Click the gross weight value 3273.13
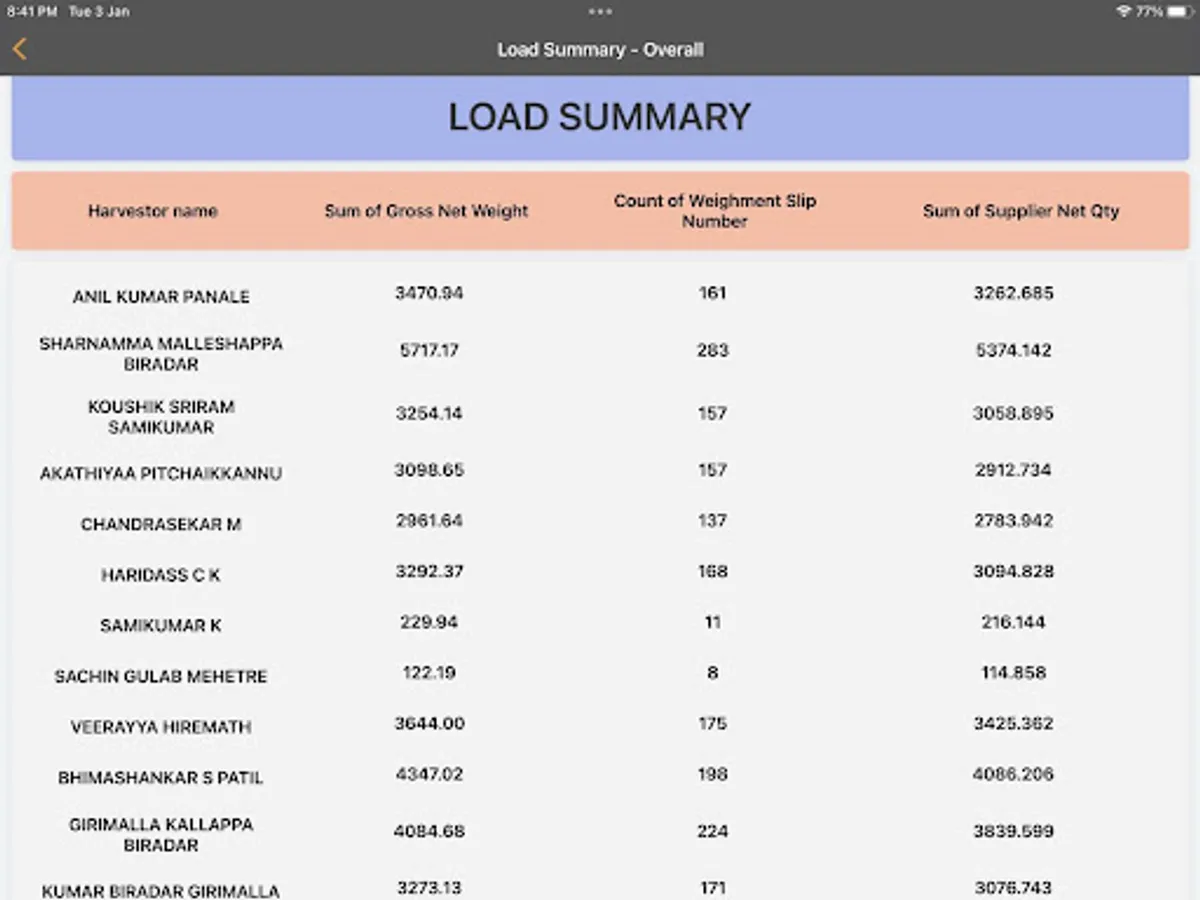Image resolution: width=1200 pixels, height=900 pixels. tap(429, 887)
